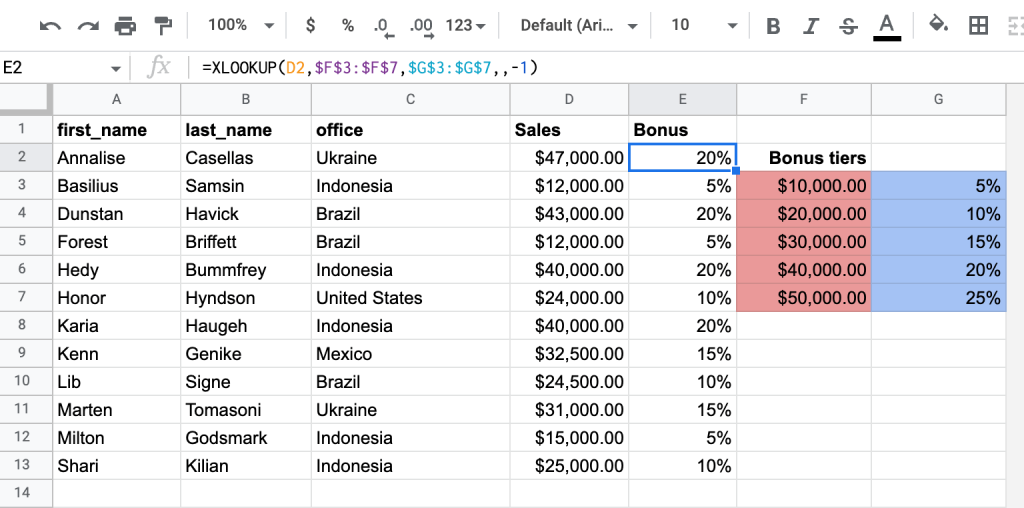The width and height of the screenshot is (1024, 508).
Task: Click into the XLOOKUP formula bar
Action: click(x=607, y=67)
